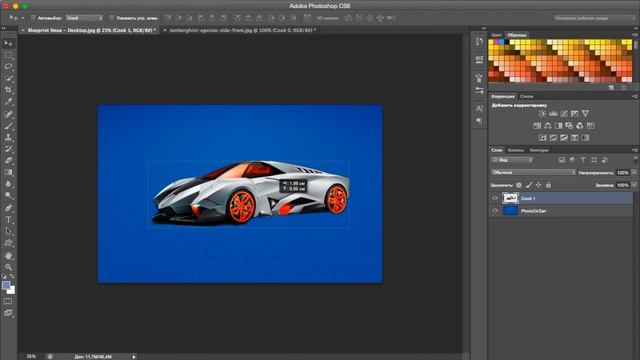Hide the Слой 1 layer
This screenshot has height=360, width=640.
tap(495, 198)
